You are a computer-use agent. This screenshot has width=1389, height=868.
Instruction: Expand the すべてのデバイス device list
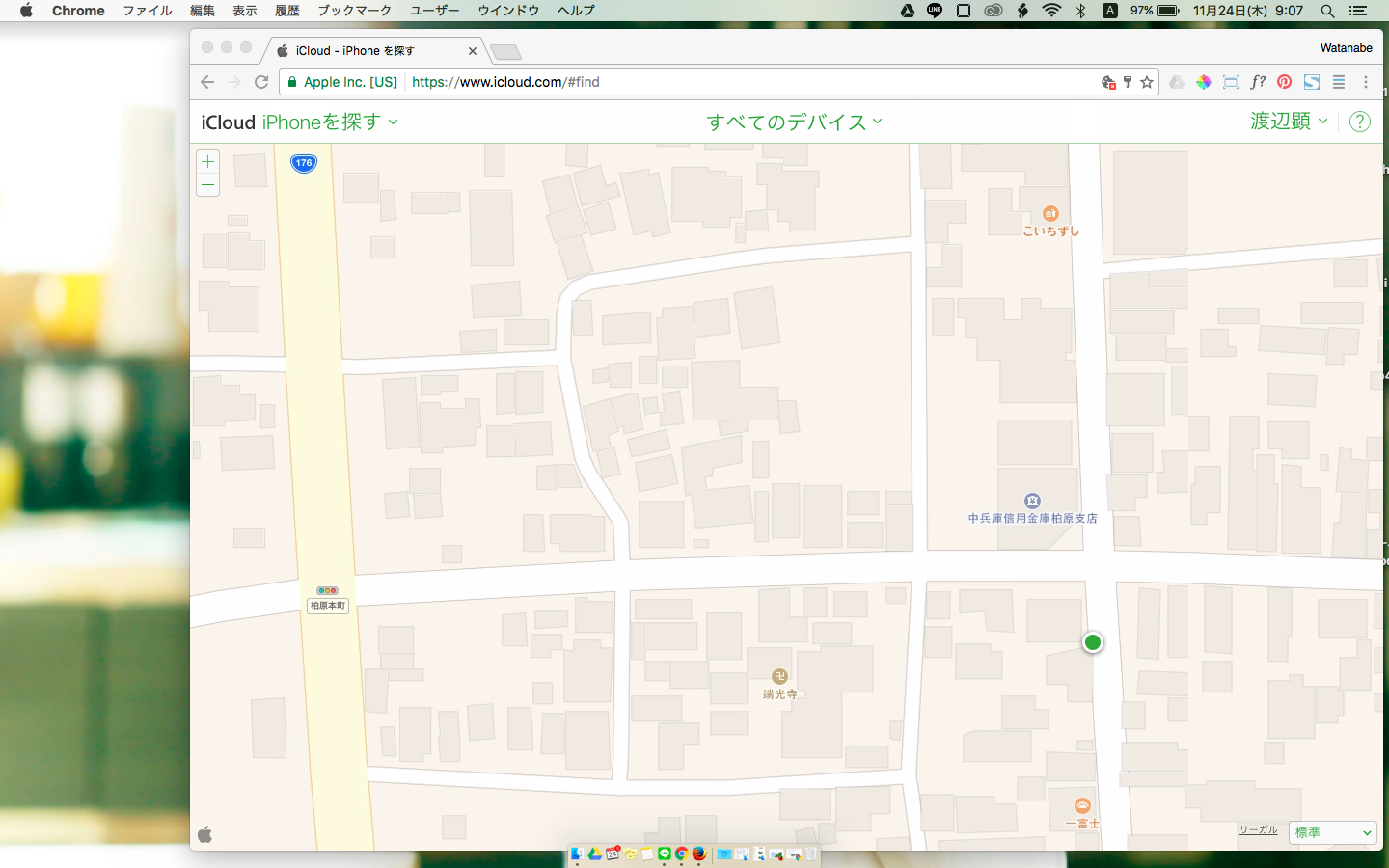(794, 122)
